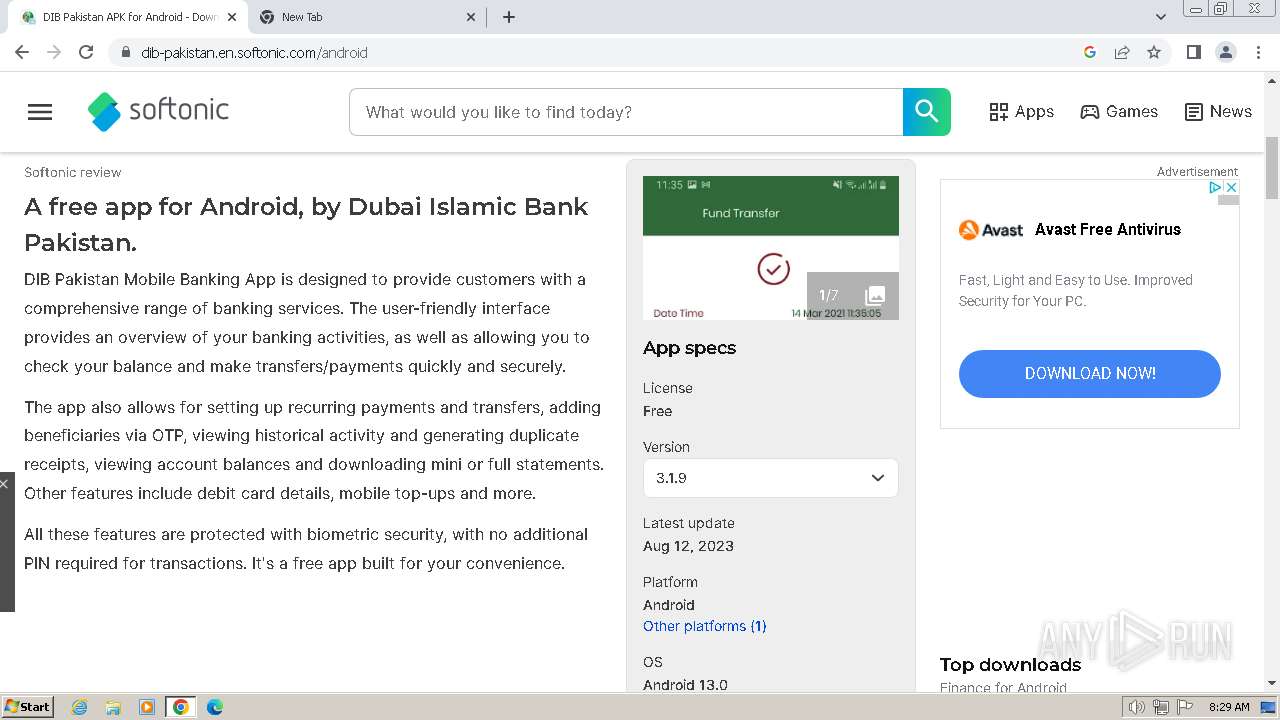This screenshot has width=1280, height=720.
Task: Click the green search magnifier button
Action: tap(926, 112)
